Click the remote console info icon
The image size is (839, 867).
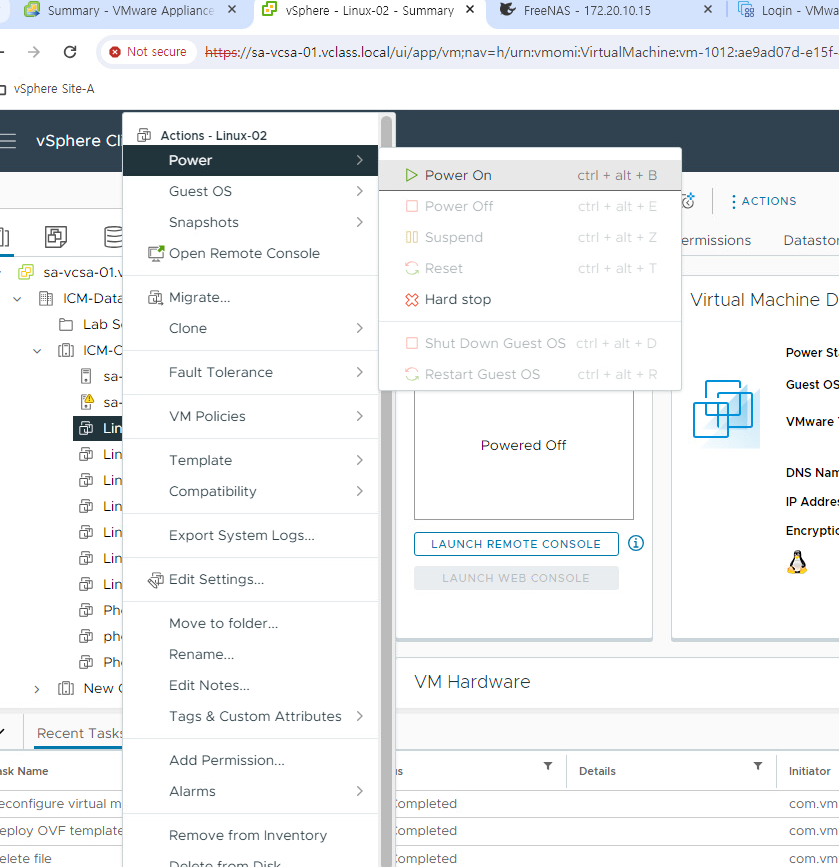[636, 544]
